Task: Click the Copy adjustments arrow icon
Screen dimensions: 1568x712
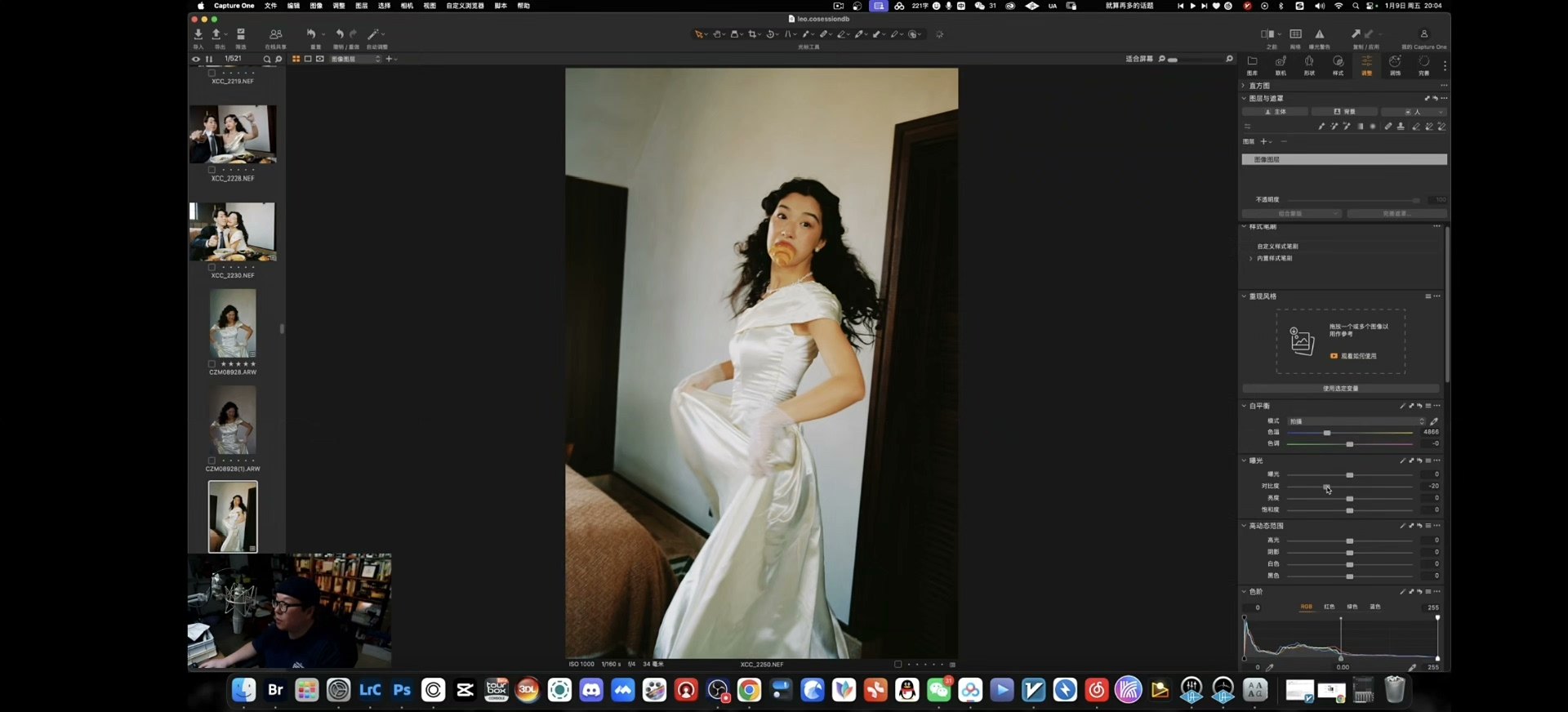Action: (1356, 34)
